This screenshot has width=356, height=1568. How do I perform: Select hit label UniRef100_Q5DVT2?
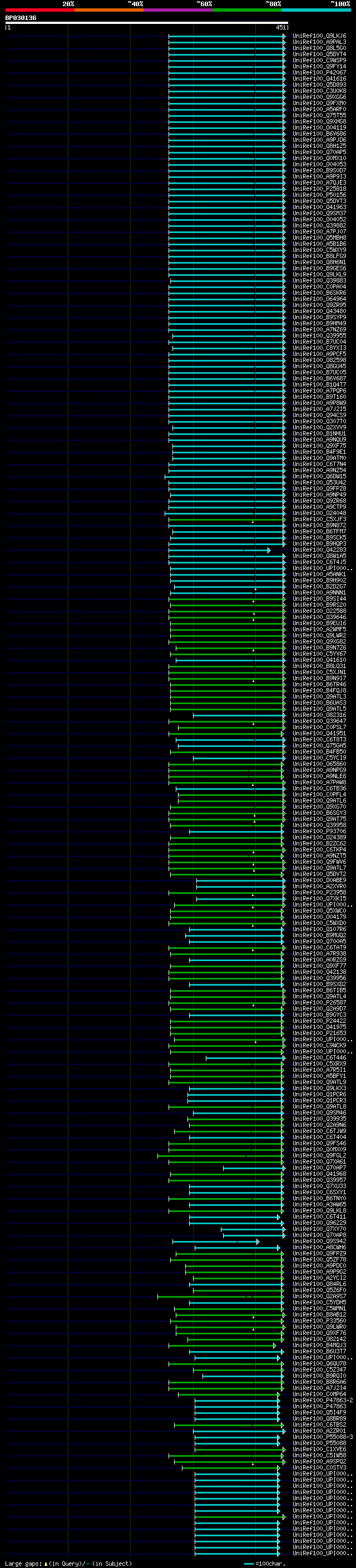tap(319, 874)
